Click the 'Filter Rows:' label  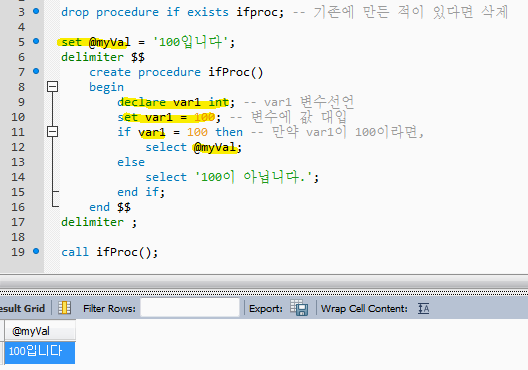pos(109,308)
